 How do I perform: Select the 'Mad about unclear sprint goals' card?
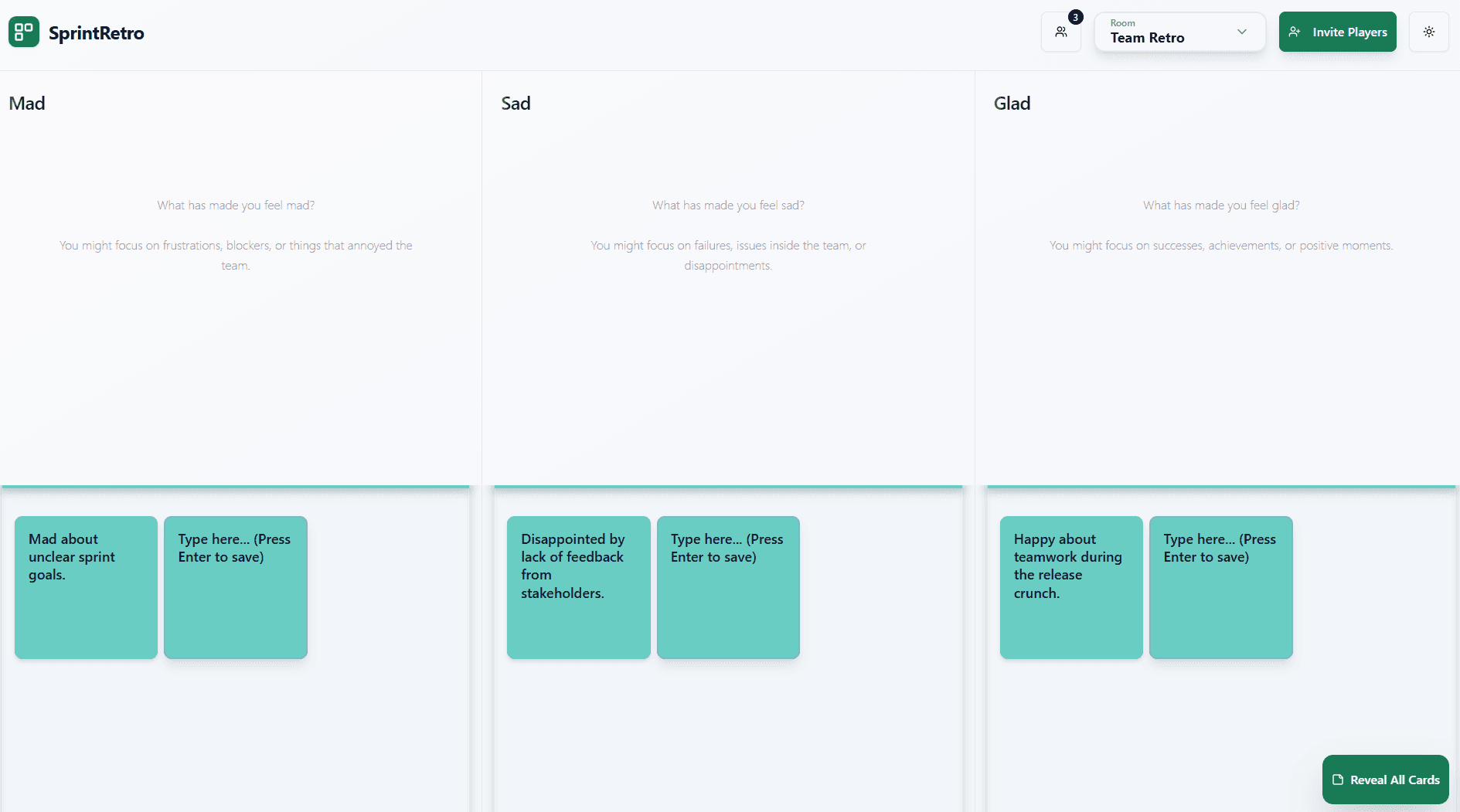click(86, 587)
